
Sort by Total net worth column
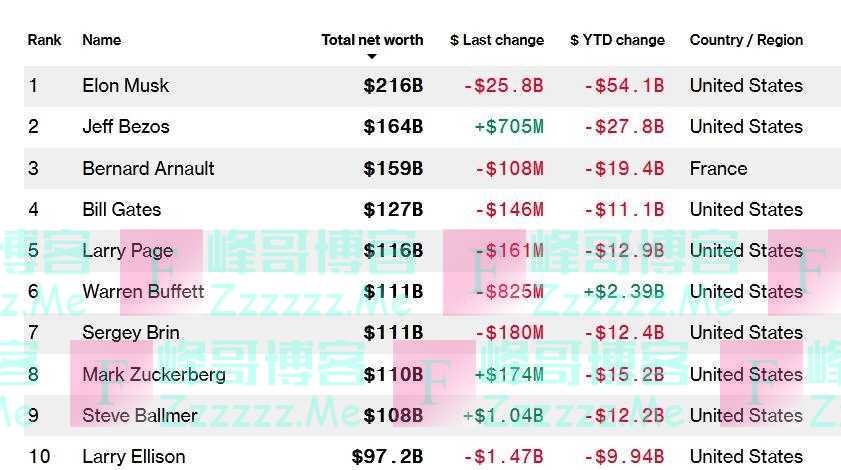pos(372,40)
